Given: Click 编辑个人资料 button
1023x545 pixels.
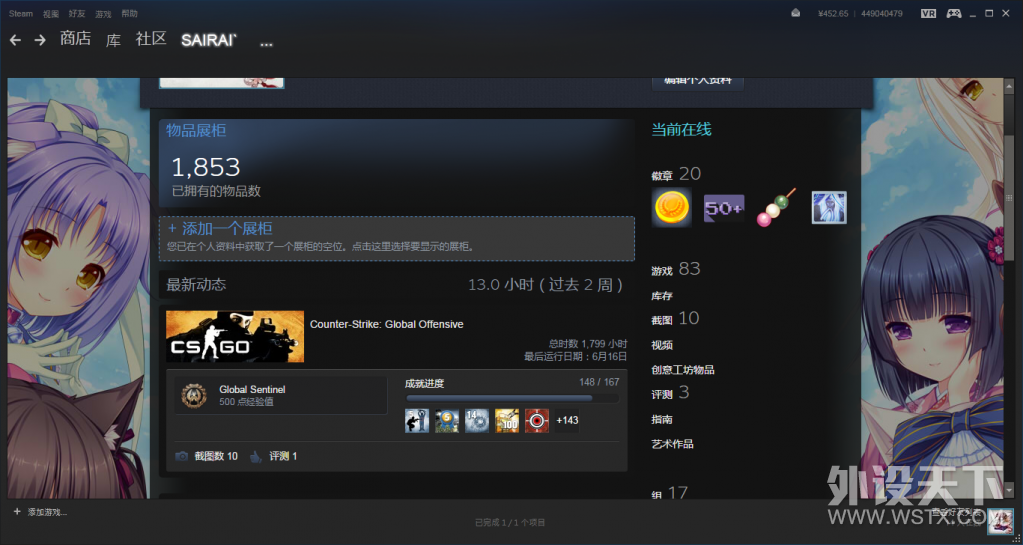Looking at the screenshot, I should tap(697, 83).
